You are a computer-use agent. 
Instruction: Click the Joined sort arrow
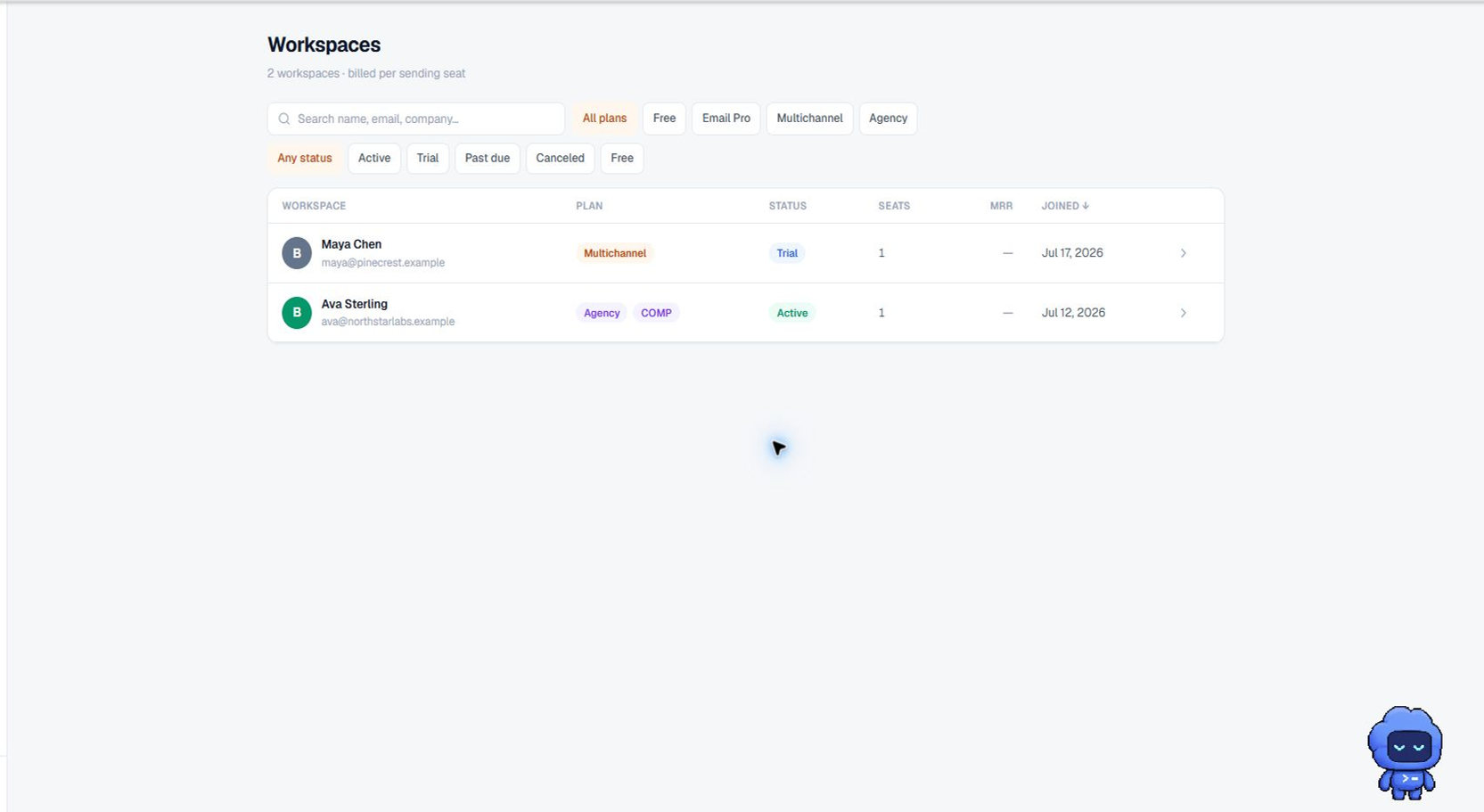[1086, 206]
